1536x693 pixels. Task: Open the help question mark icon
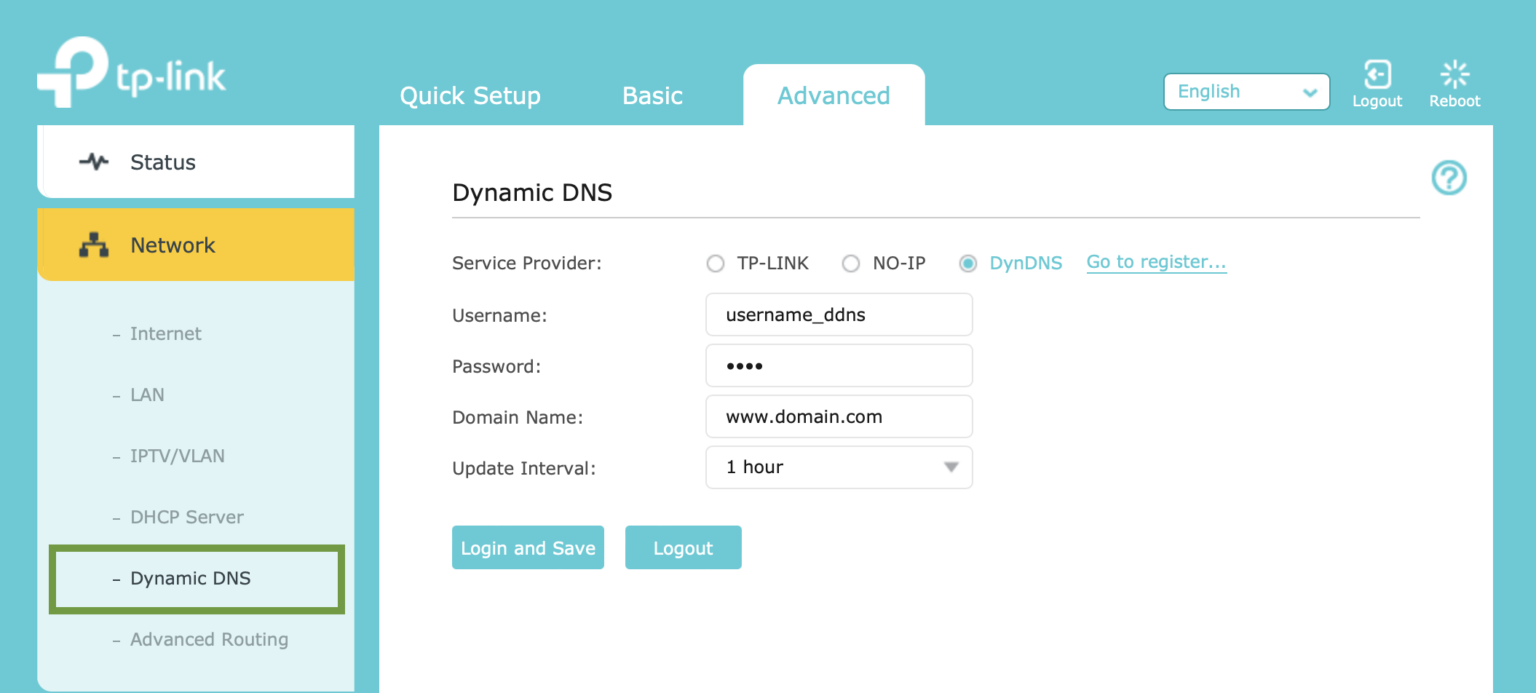1449,177
